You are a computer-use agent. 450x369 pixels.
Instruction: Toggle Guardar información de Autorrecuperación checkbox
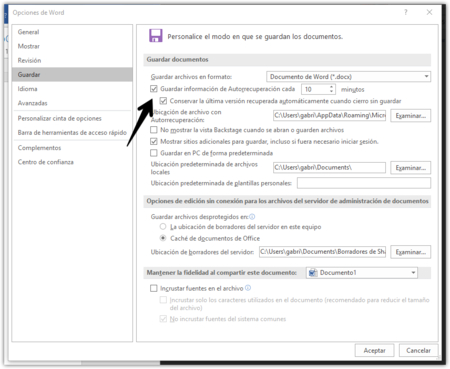[154, 89]
